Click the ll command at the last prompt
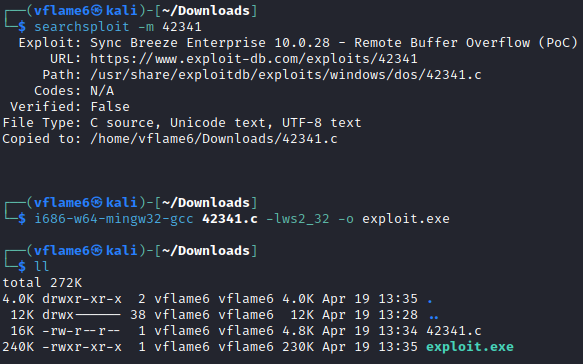The height and width of the screenshot is (364, 583). pos(42,267)
